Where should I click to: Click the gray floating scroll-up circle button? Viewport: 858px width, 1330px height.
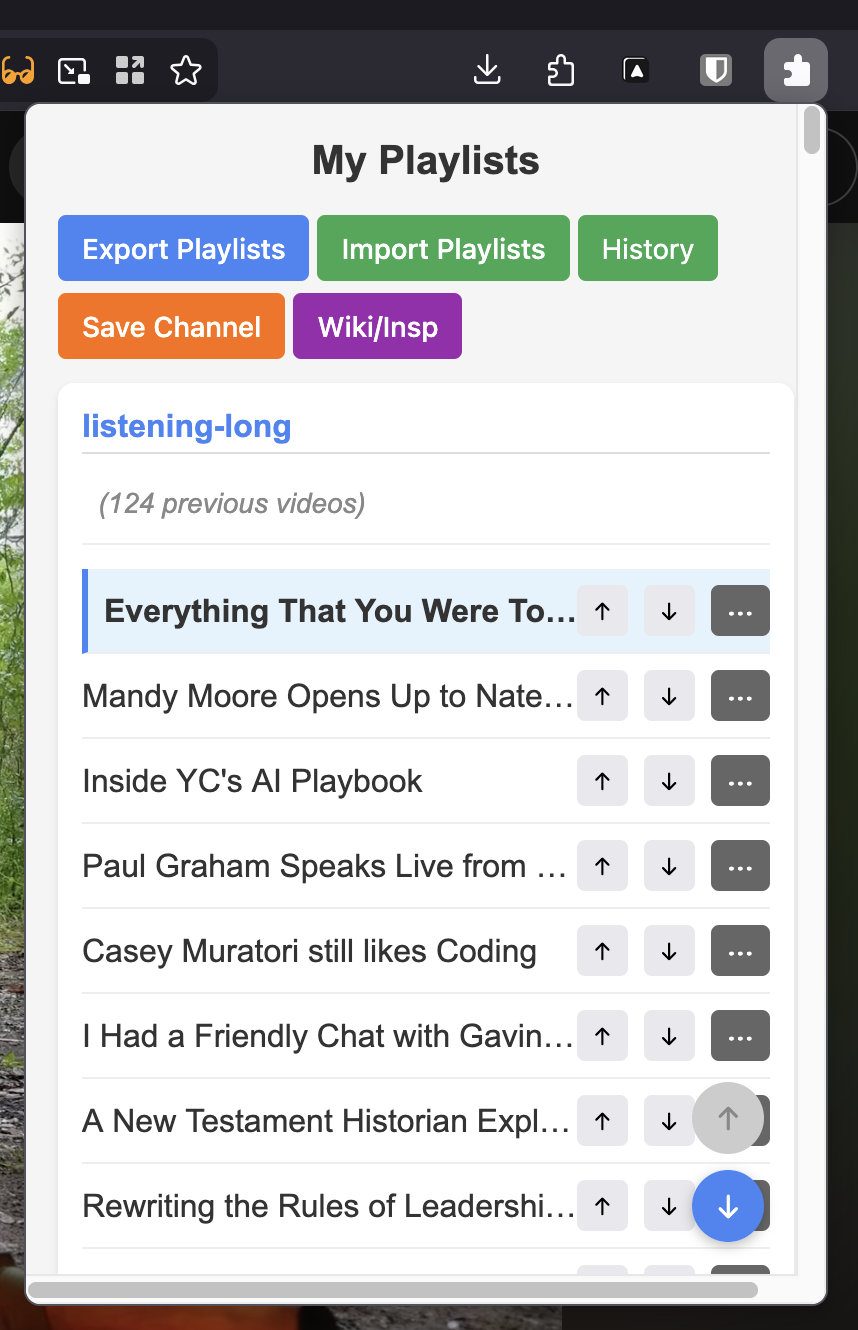(x=728, y=1118)
